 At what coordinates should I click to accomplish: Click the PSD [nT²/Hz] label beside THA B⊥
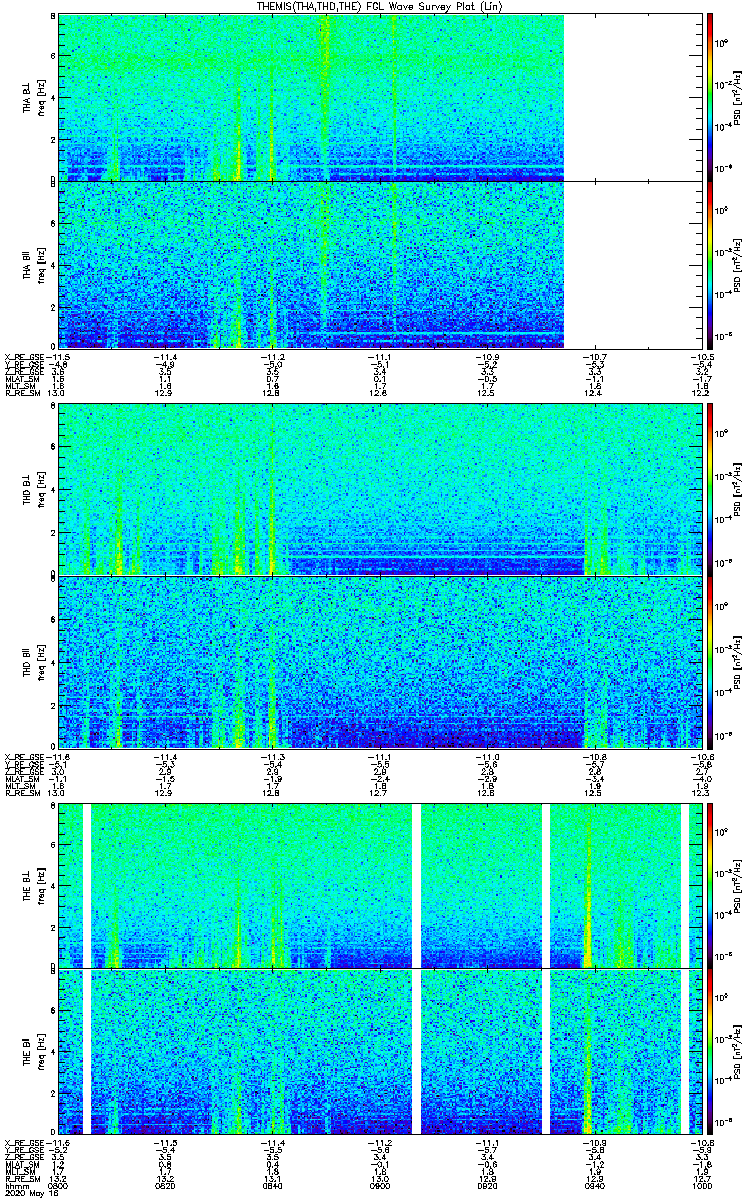pyautogui.click(x=738, y=98)
